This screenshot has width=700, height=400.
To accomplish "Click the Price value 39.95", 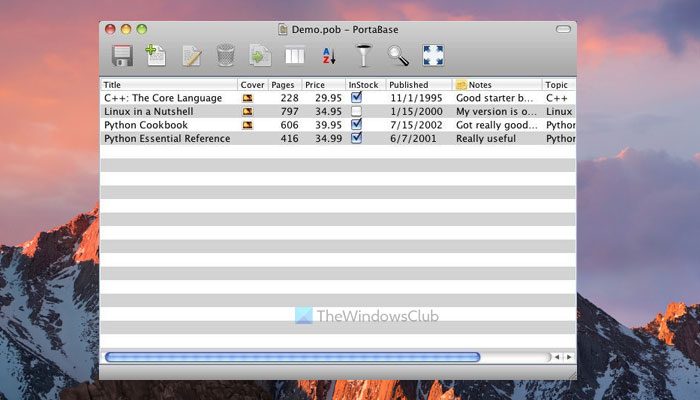I will coord(329,125).
